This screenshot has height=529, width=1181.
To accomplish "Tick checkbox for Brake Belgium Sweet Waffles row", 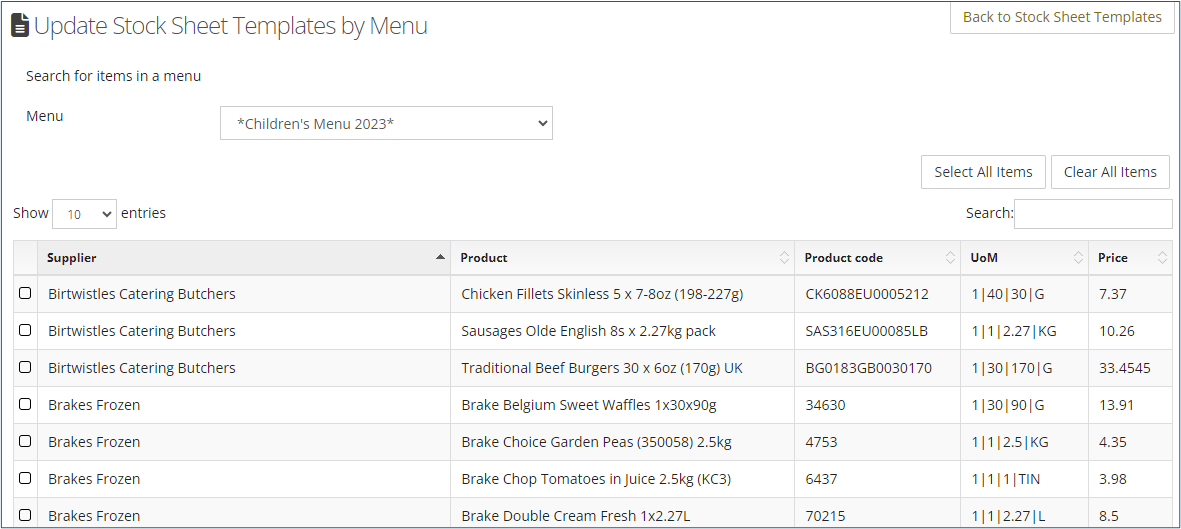I will click(25, 404).
